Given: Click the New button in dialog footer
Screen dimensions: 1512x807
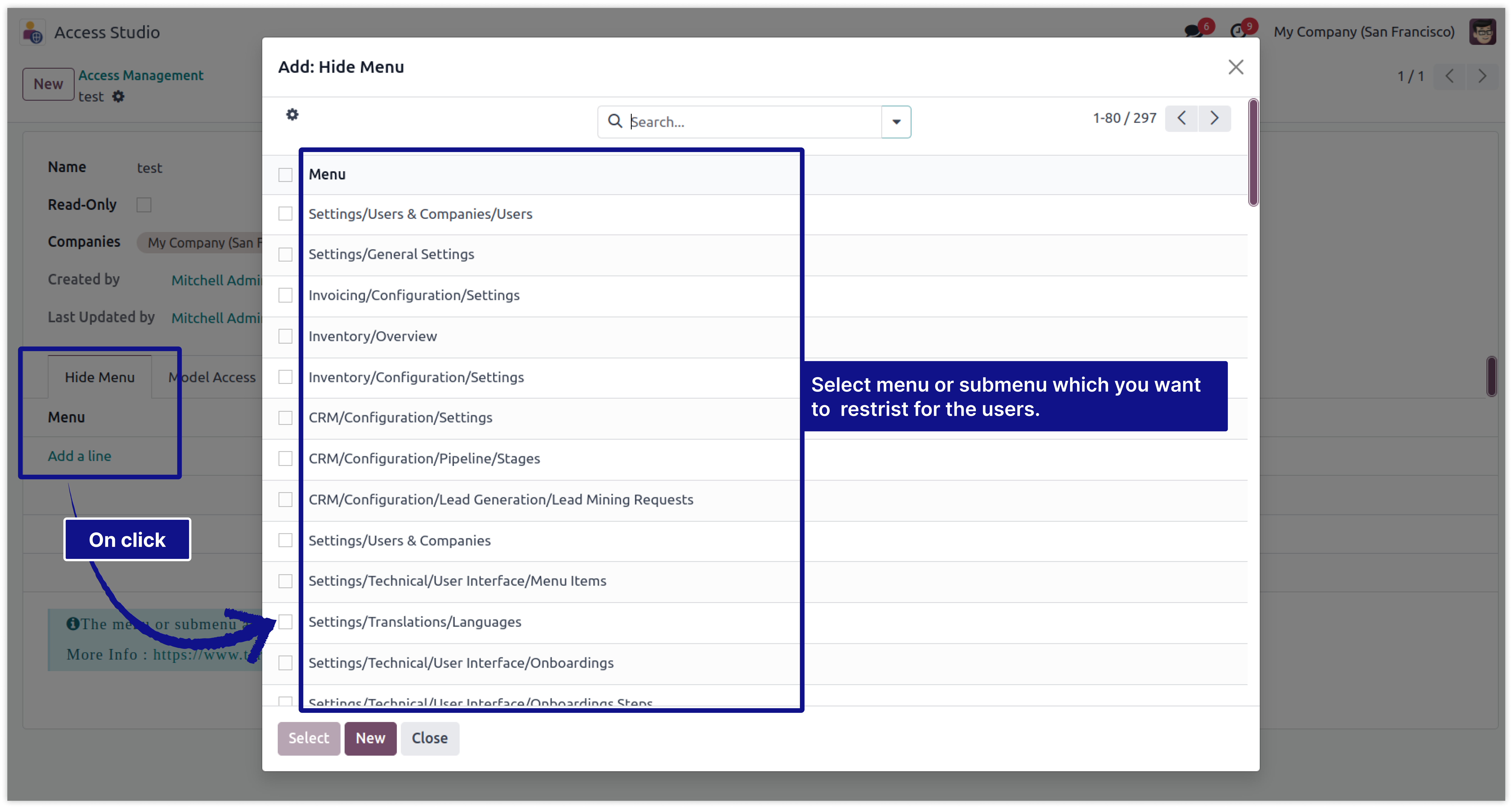Looking at the screenshot, I should point(370,738).
